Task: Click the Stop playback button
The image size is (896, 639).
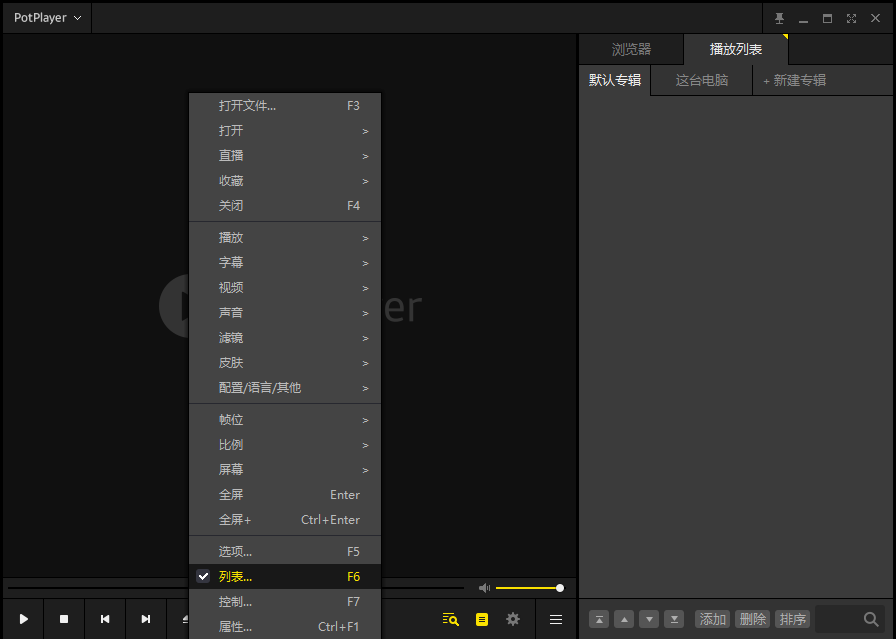Action: (x=64, y=619)
